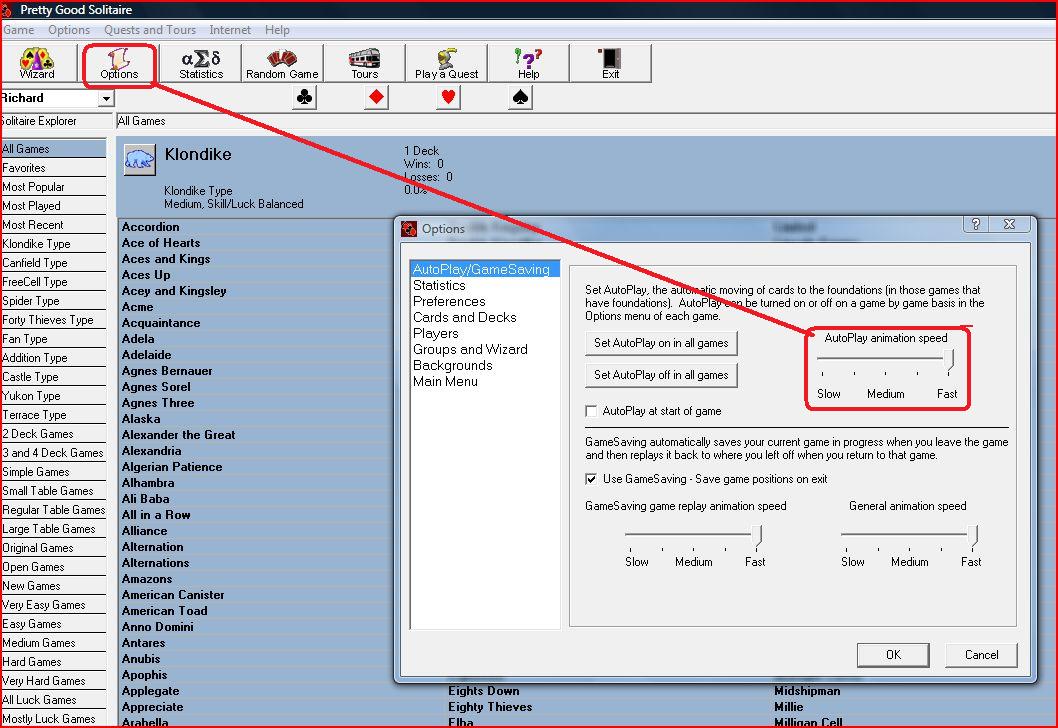Click the hearts suit button
1058x728 pixels.
(x=448, y=98)
